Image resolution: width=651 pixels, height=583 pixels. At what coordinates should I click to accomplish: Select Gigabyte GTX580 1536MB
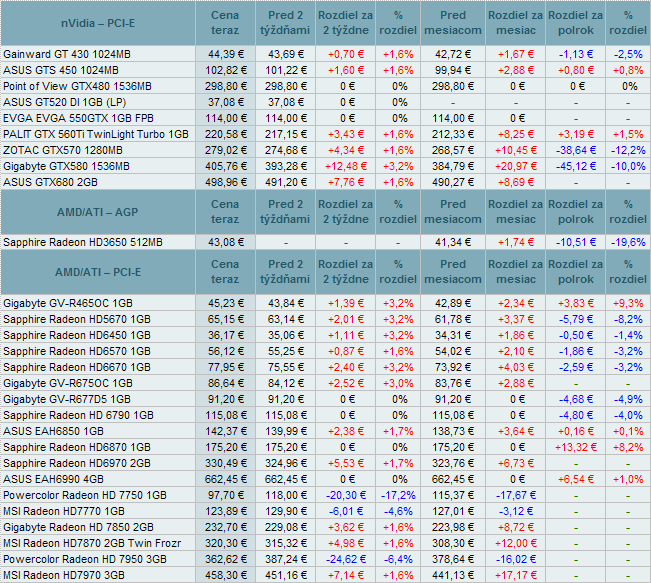66,166
